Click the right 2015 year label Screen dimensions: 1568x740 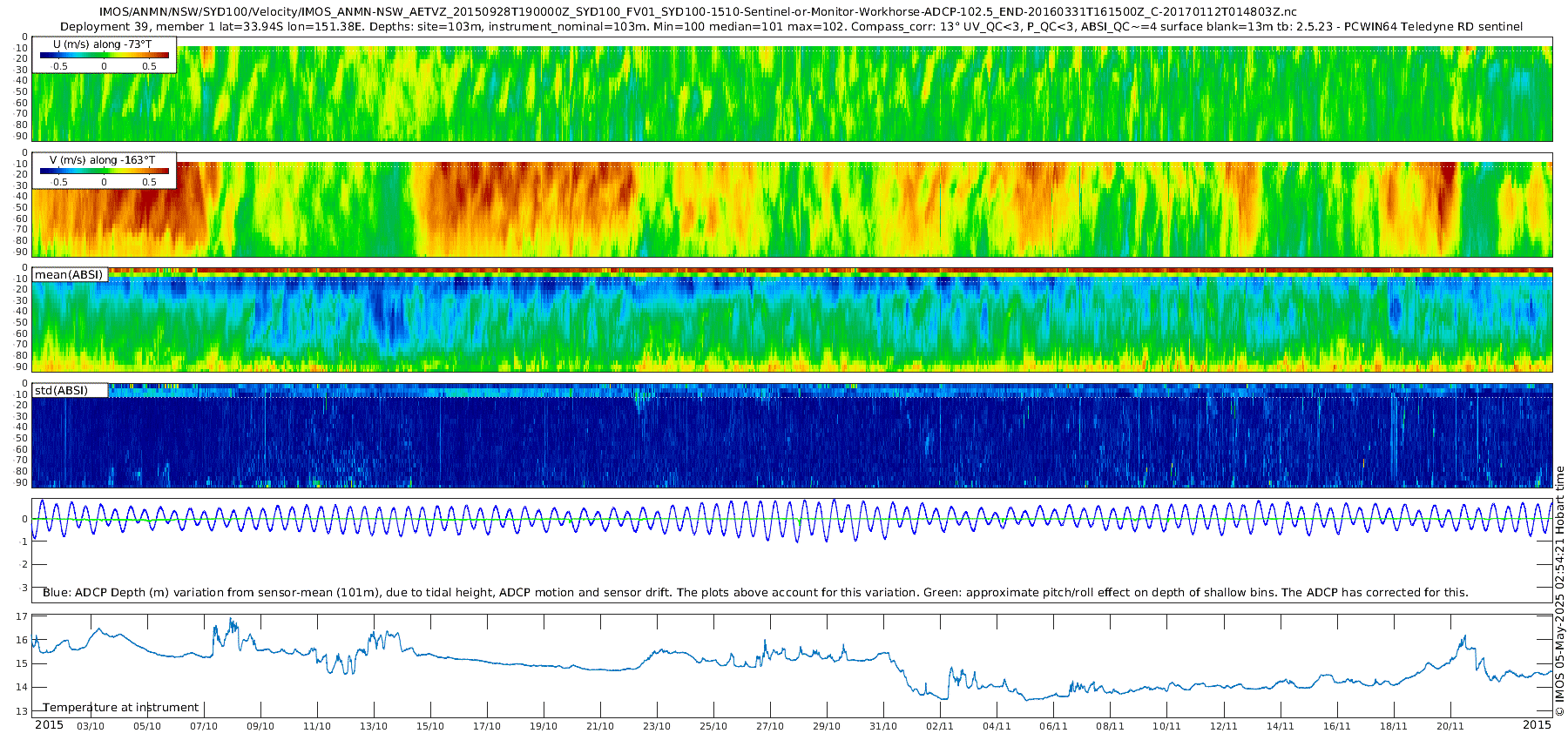[1537, 725]
